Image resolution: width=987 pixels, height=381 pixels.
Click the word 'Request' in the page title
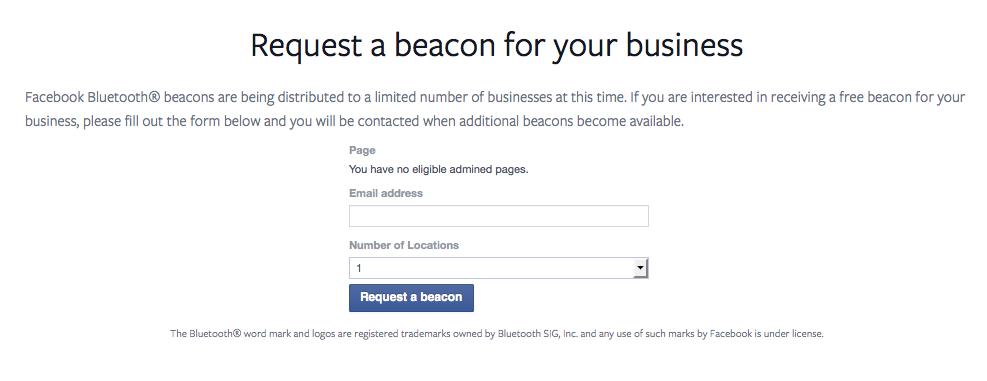point(307,47)
